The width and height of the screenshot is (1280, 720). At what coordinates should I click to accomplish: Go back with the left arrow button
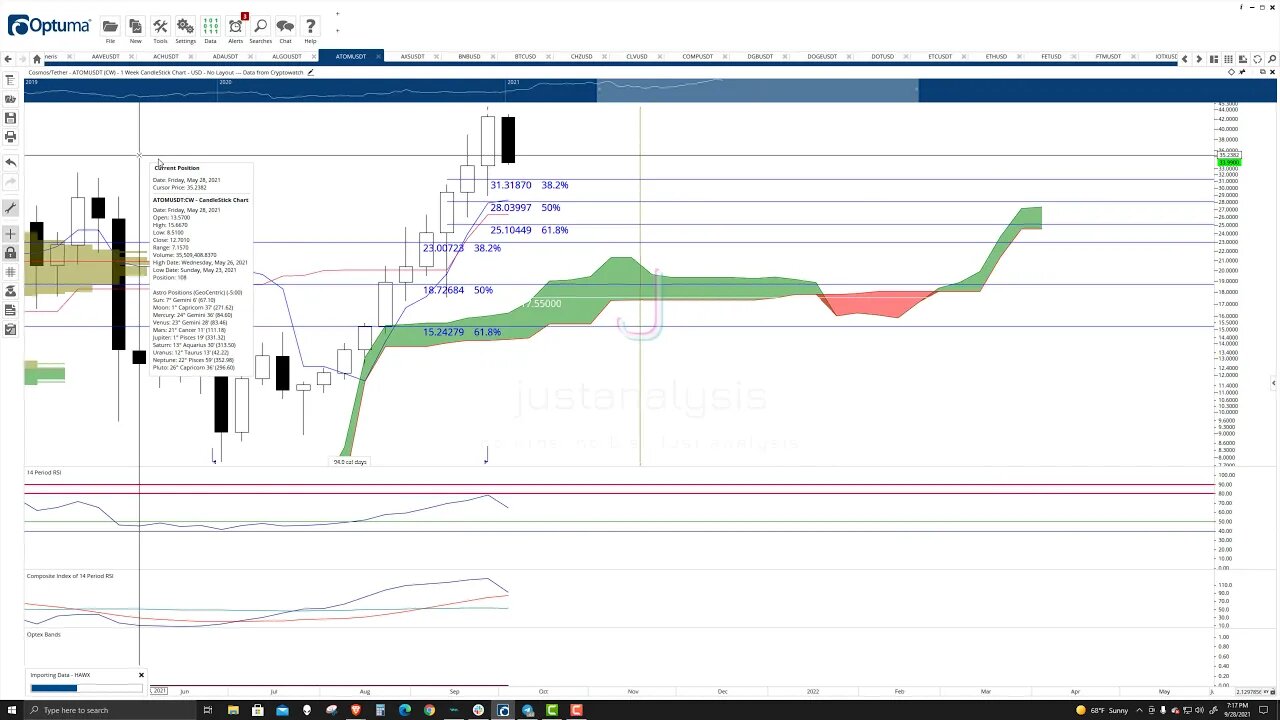[8, 58]
